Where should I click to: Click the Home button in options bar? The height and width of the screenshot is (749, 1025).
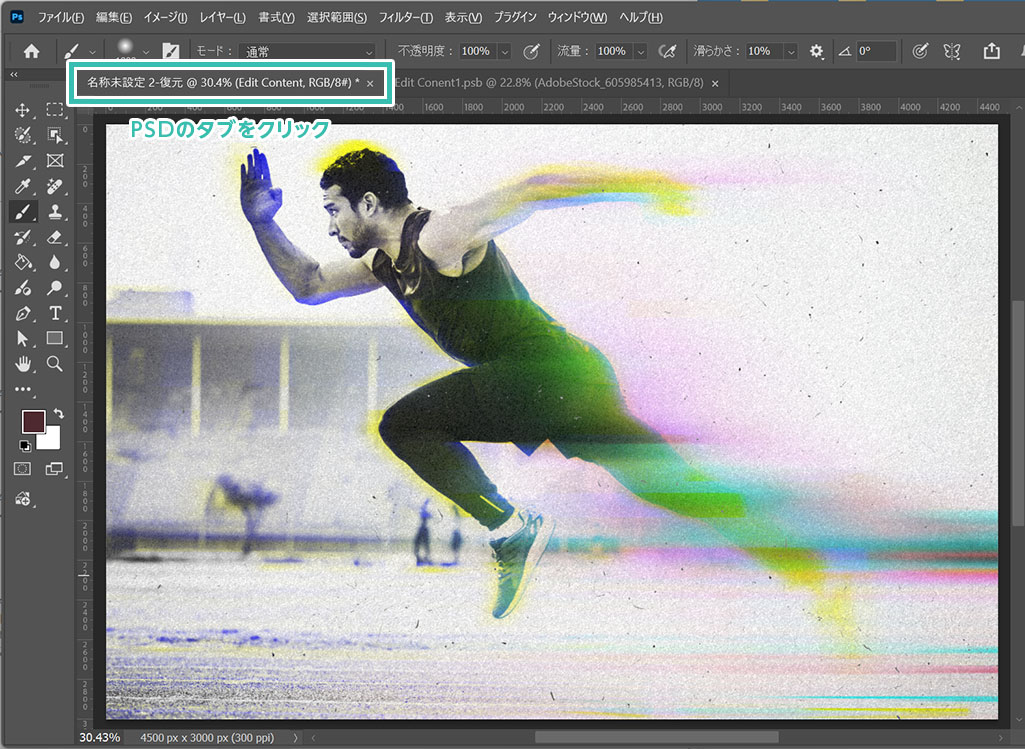point(32,51)
